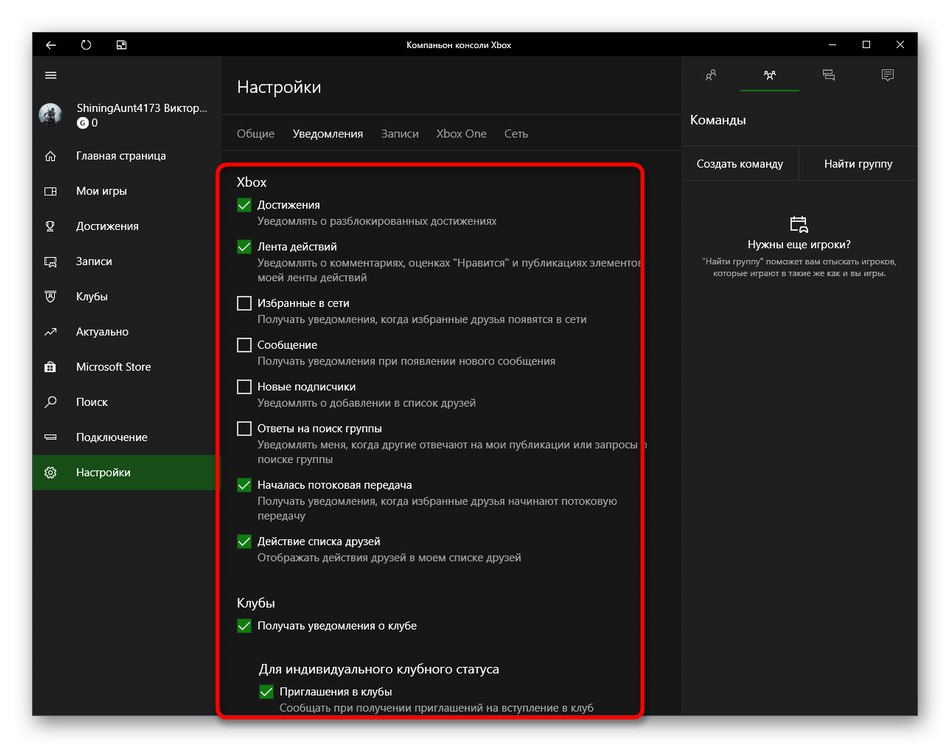This screenshot has width=950, height=748.
Task: Click the calendar icon above Нужны еще игроки
Action: tap(799, 224)
